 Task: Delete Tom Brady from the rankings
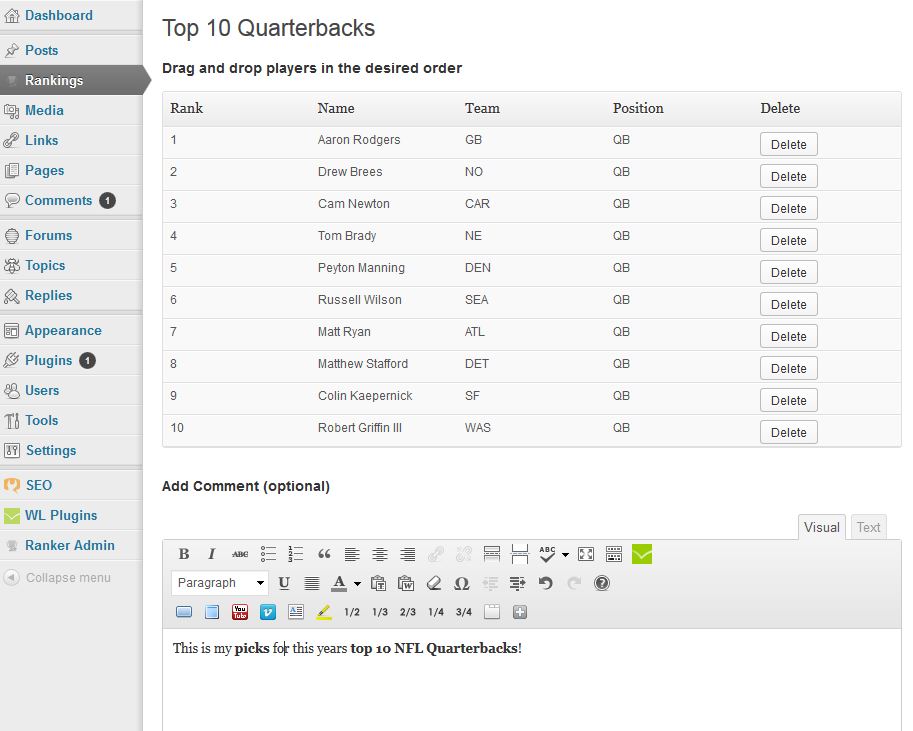788,240
